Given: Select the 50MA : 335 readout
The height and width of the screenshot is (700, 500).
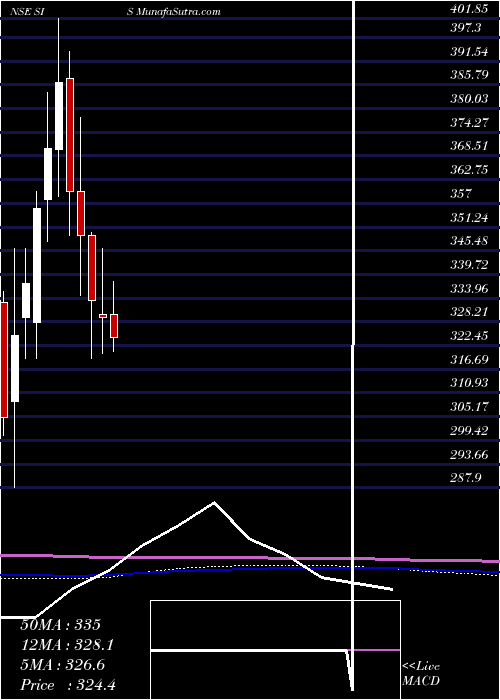Looking at the screenshot, I should [61, 625].
